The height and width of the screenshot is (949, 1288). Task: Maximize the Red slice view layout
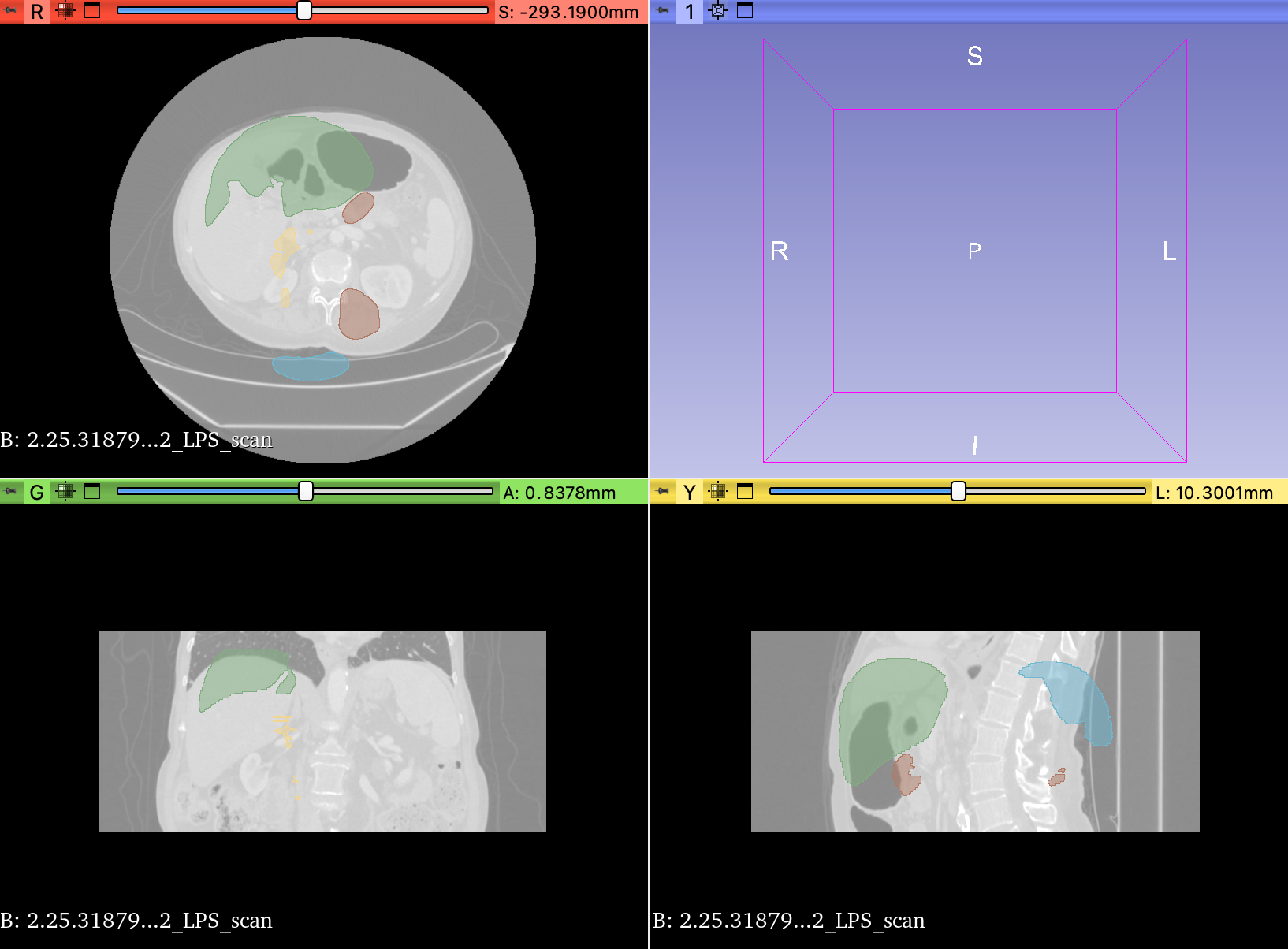(92, 11)
